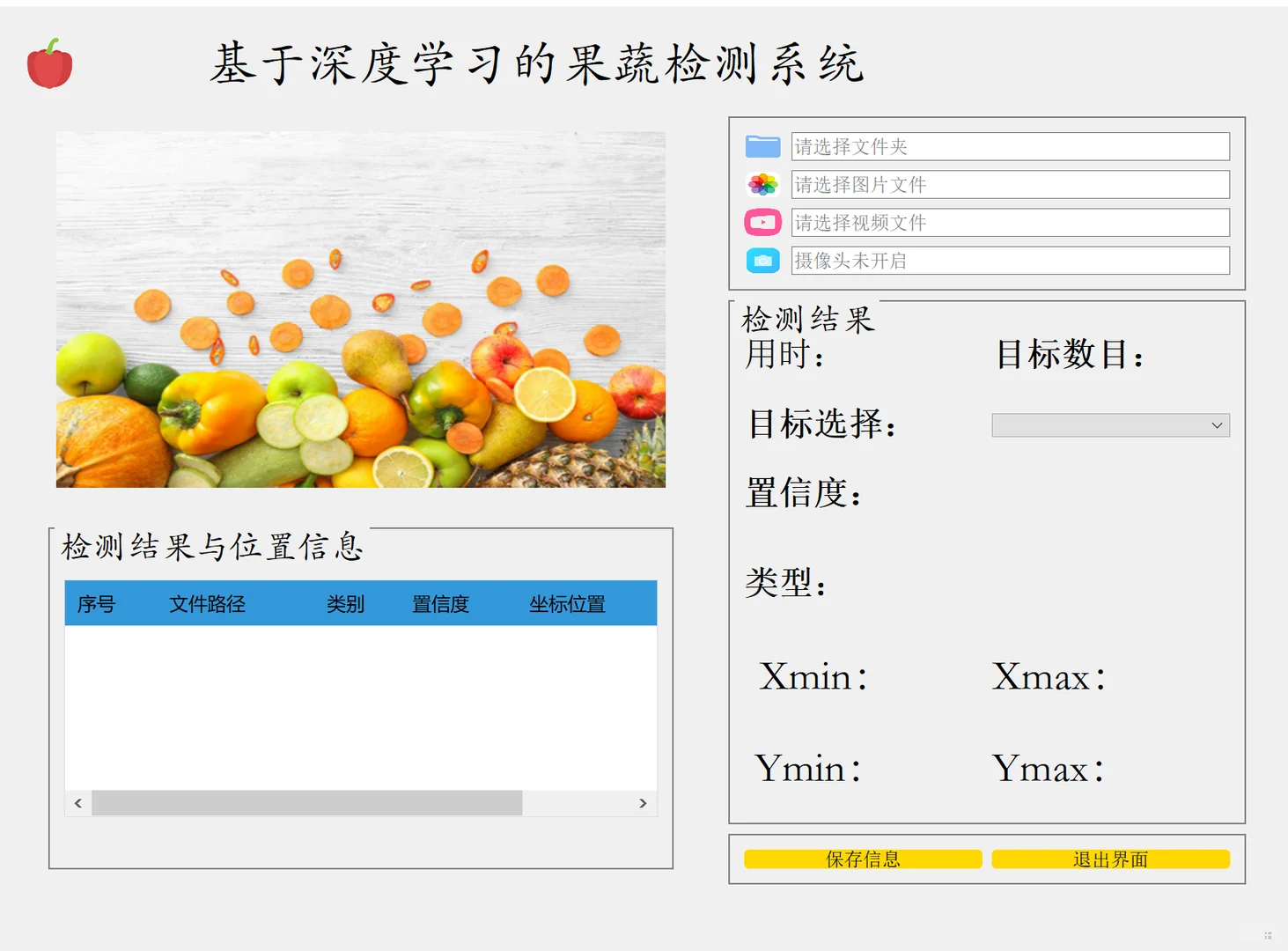The width and height of the screenshot is (1288, 951).
Task: Click the 序号 column header
Action: pos(95,603)
